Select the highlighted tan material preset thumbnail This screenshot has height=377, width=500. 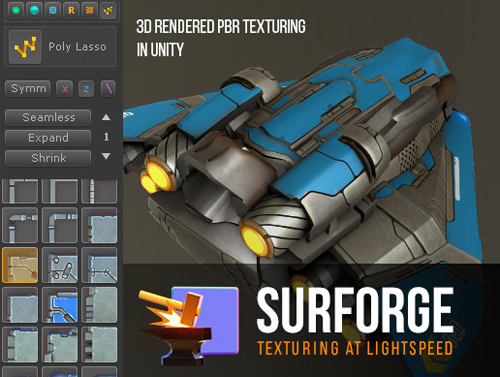20,265
